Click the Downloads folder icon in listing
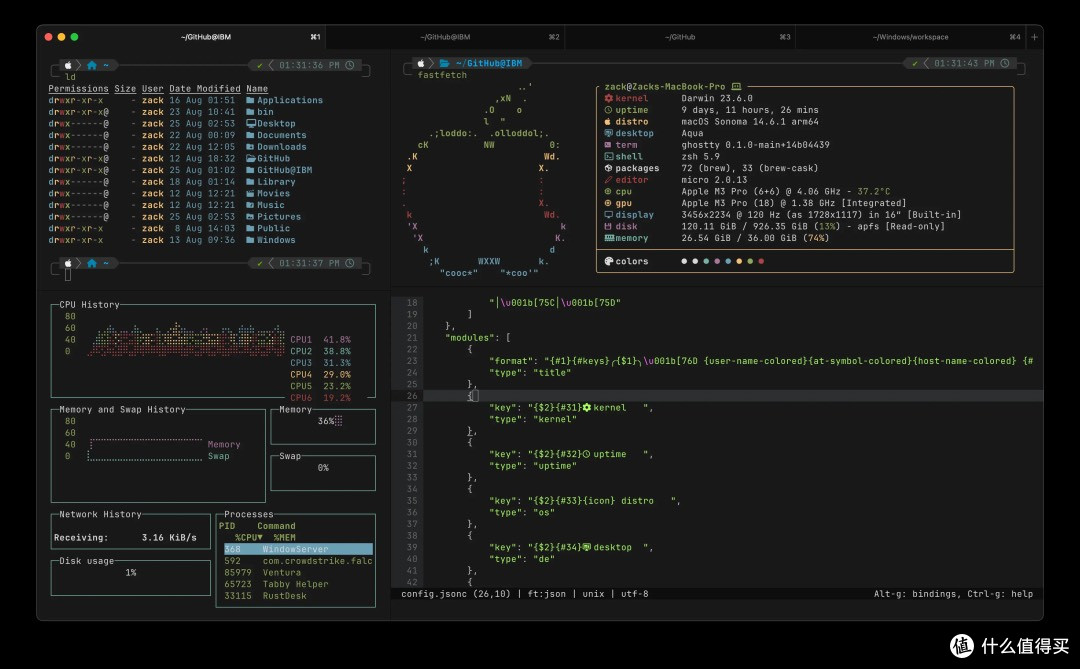Image resolution: width=1080 pixels, height=669 pixels. [x=250, y=147]
